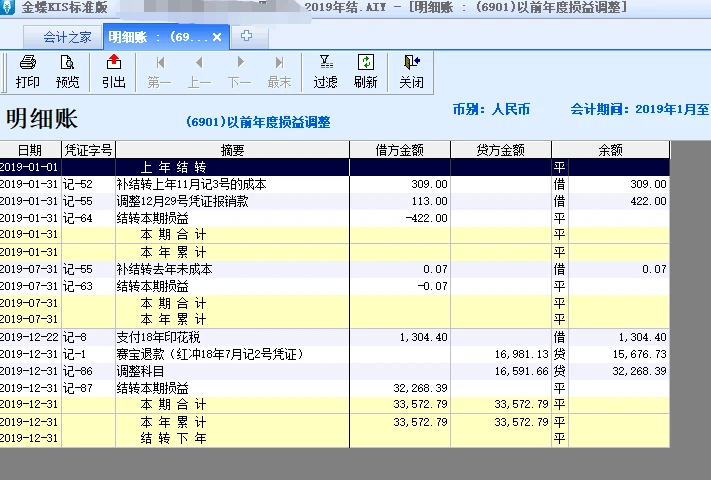Click the 日期 column header

pyautogui.click(x=30, y=150)
